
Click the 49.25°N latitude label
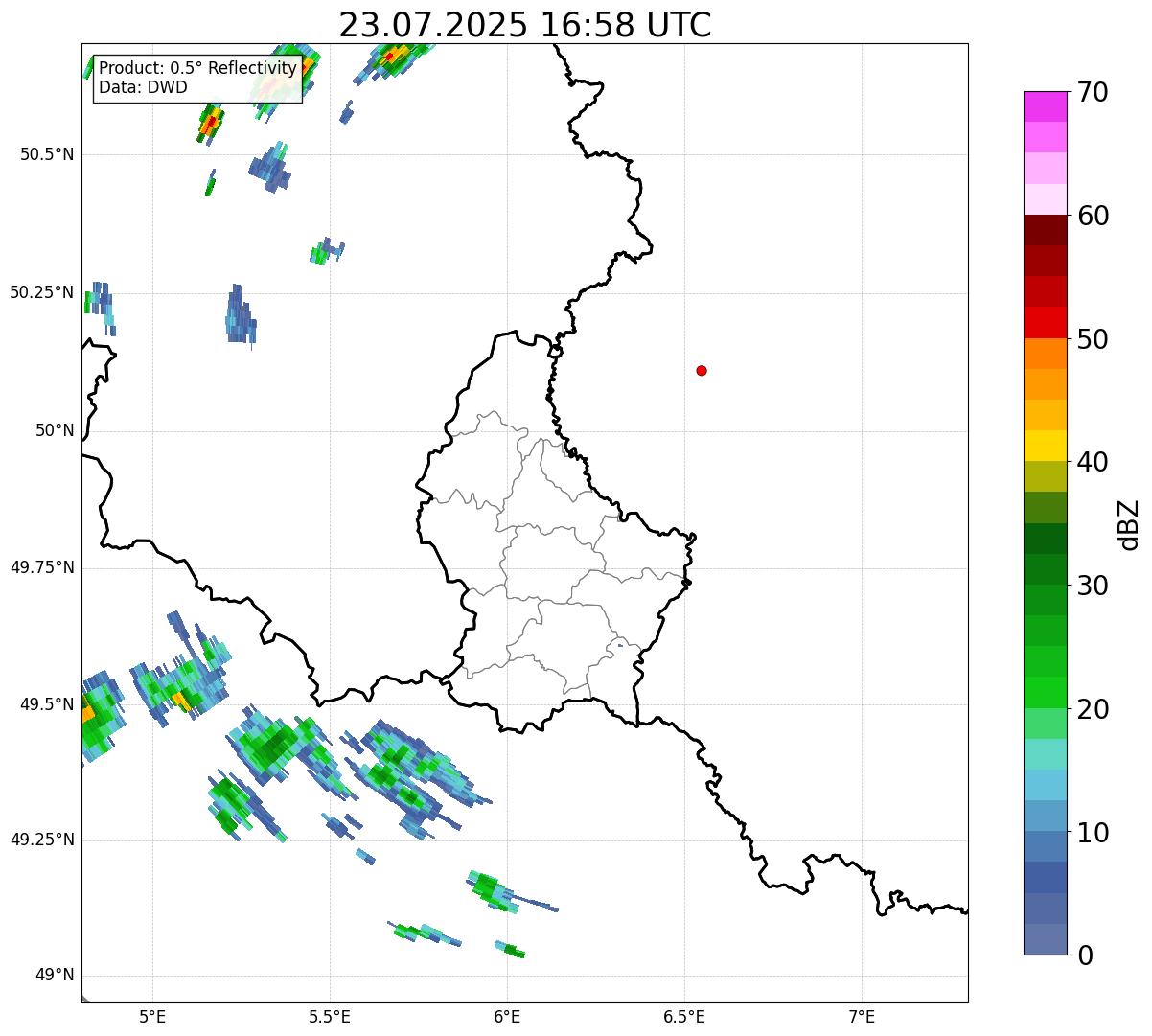coord(42,840)
